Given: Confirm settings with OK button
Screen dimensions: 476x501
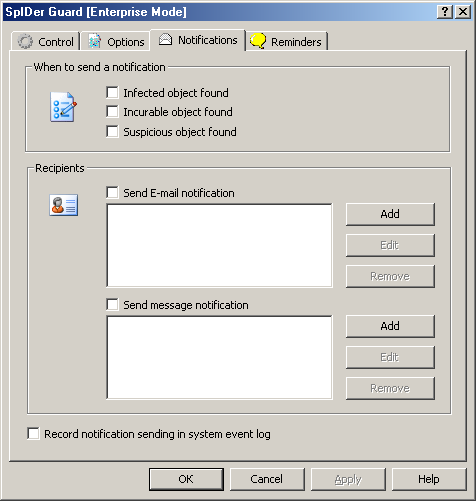Looking at the screenshot, I should [186, 479].
